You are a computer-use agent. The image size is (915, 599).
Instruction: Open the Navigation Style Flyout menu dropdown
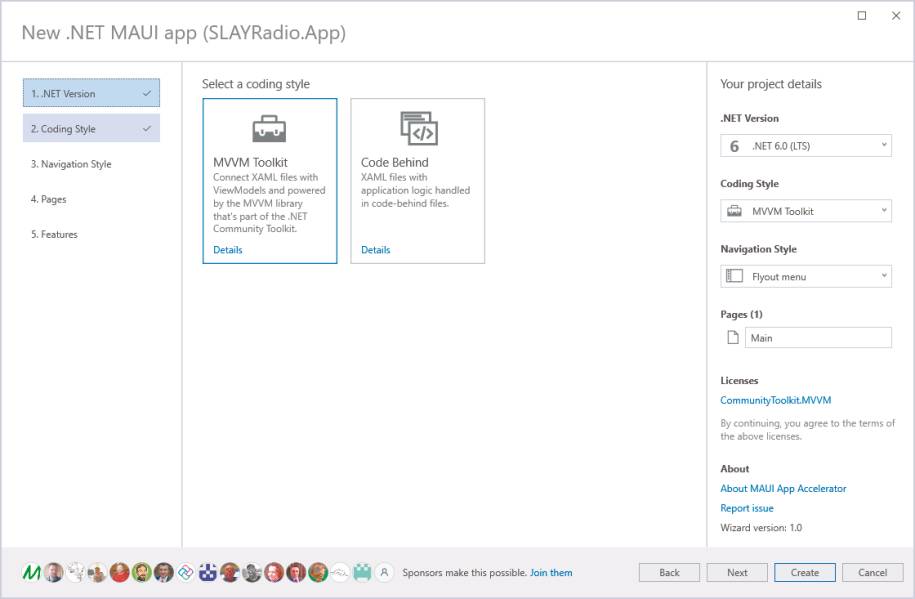click(x=806, y=277)
